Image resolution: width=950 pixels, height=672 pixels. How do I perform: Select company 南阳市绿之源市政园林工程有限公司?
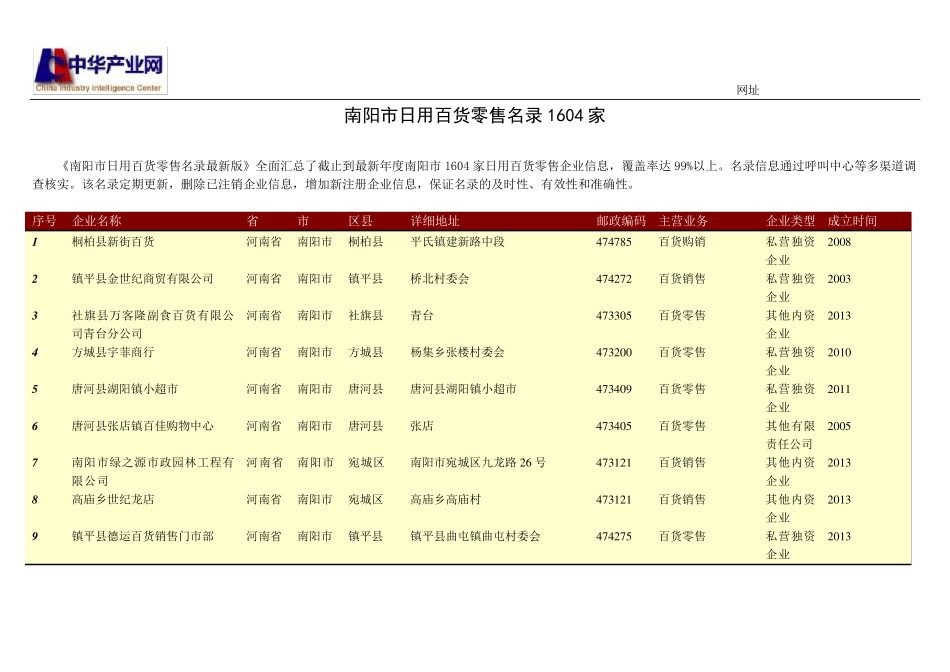click(x=153, y=471)
